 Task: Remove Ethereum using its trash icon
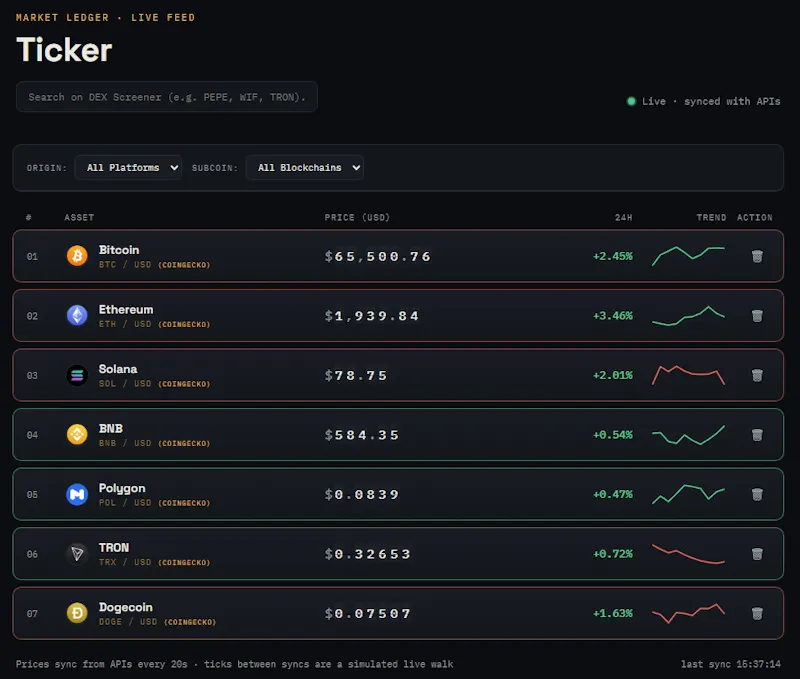(757, 316)
